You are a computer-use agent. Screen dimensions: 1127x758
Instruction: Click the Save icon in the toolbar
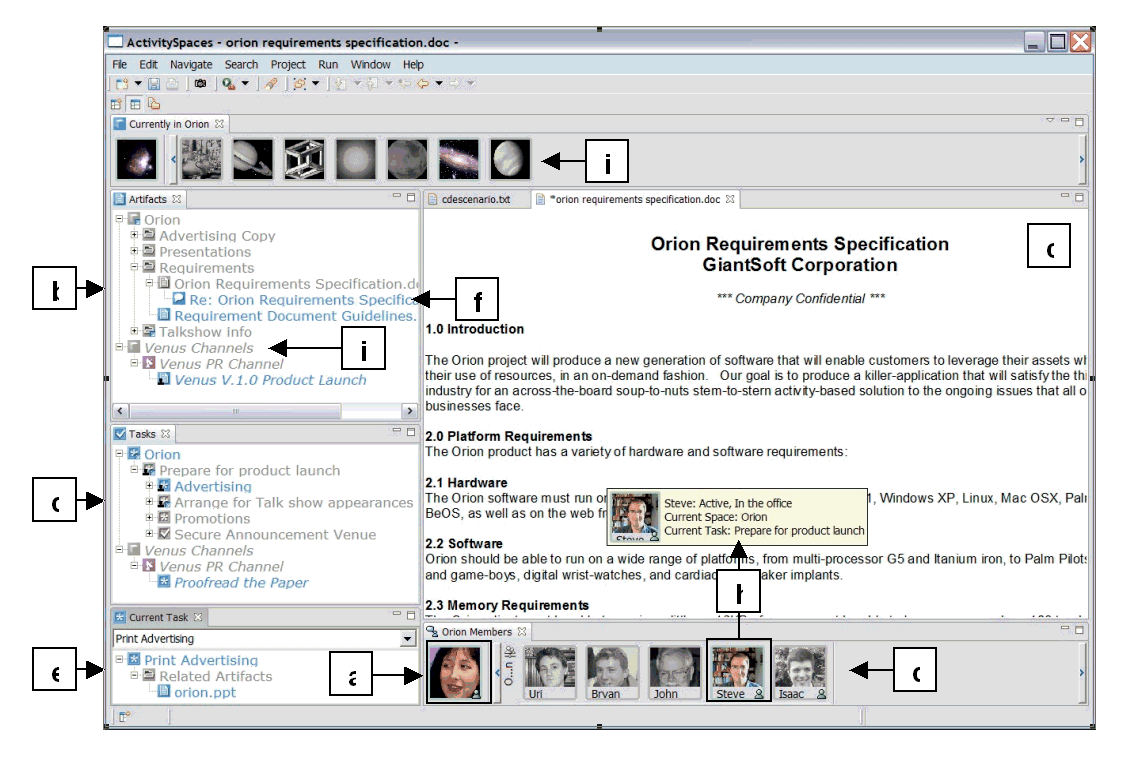[154, 85]
